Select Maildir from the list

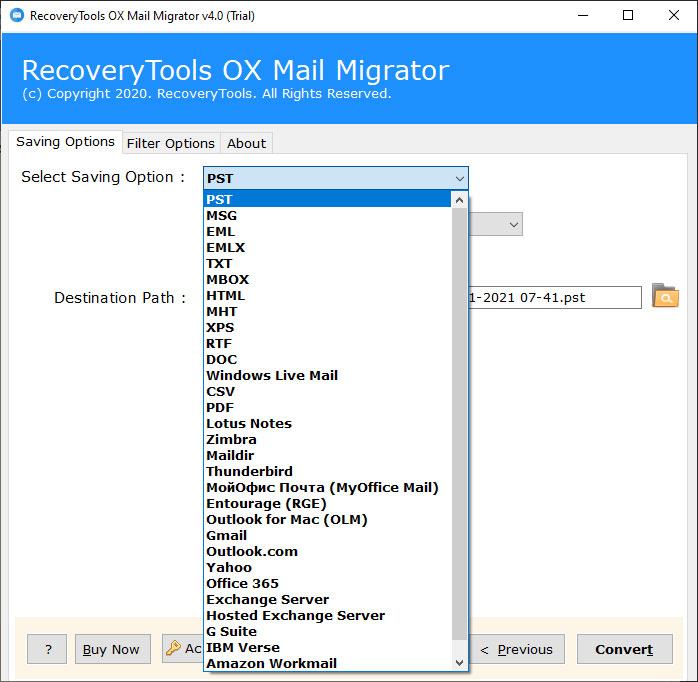click(327, 456)
